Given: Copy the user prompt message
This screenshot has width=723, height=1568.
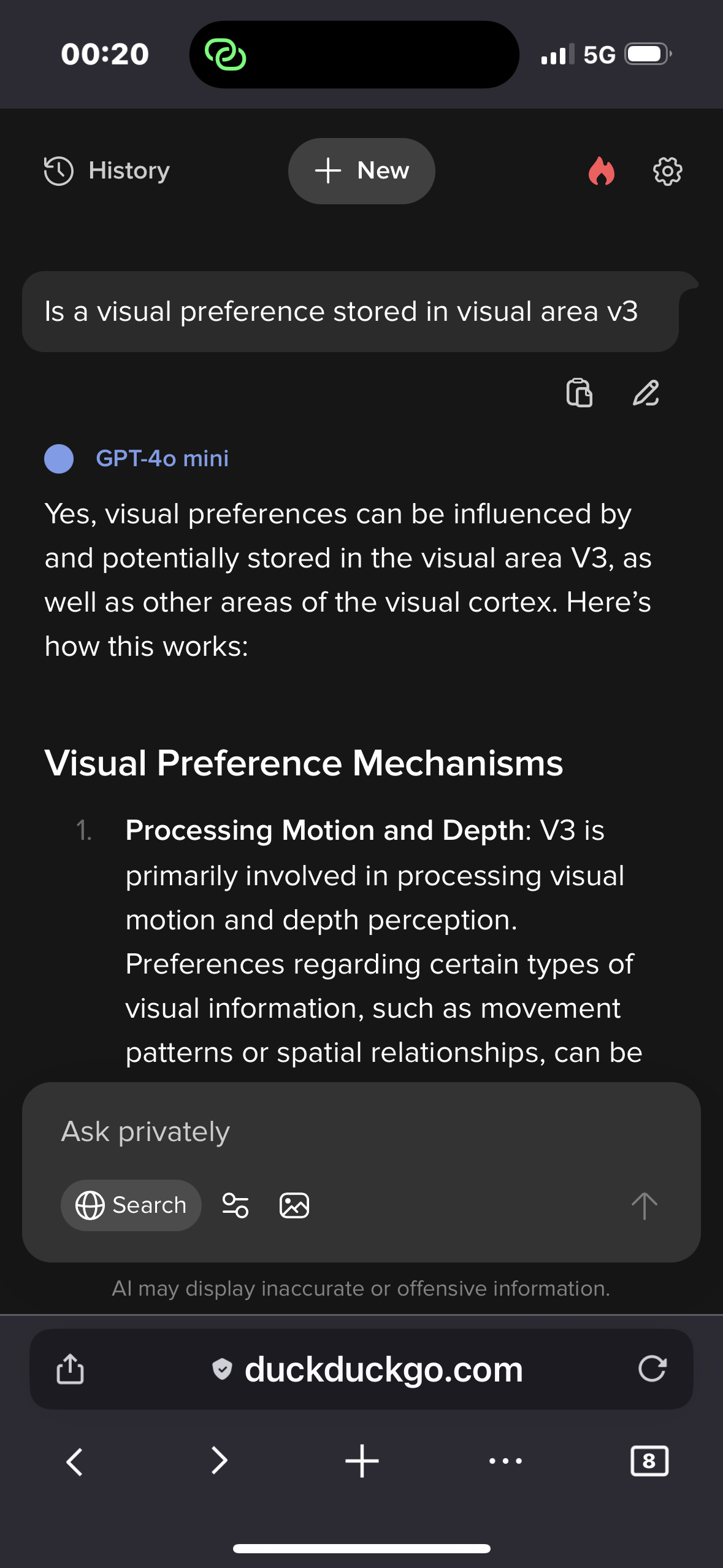Looking at the screenshot, I should 579,393.
